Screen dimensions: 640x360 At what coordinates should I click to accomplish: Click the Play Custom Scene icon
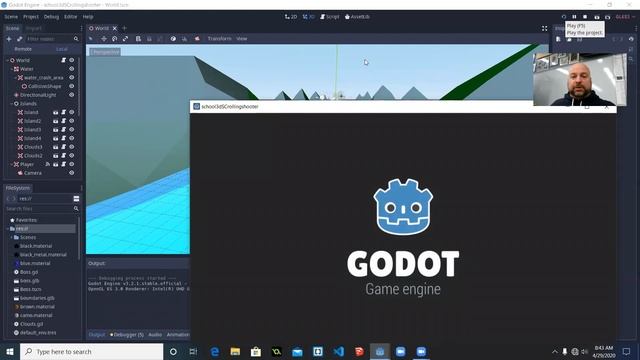click(x=607, y=17)
